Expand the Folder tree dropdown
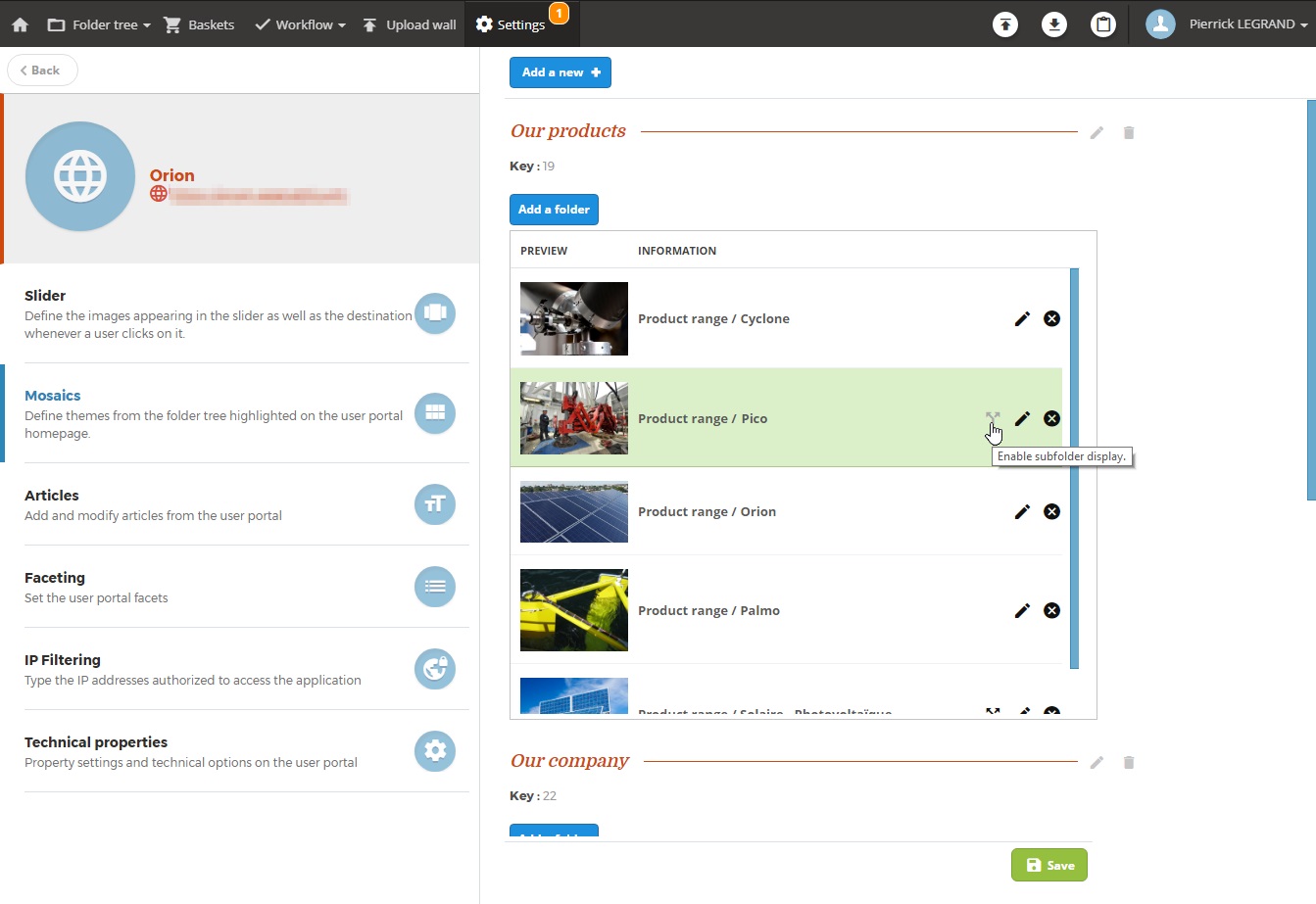Image resolution: width=1316 pixels, height=904 pixels. tap(99, 24)
